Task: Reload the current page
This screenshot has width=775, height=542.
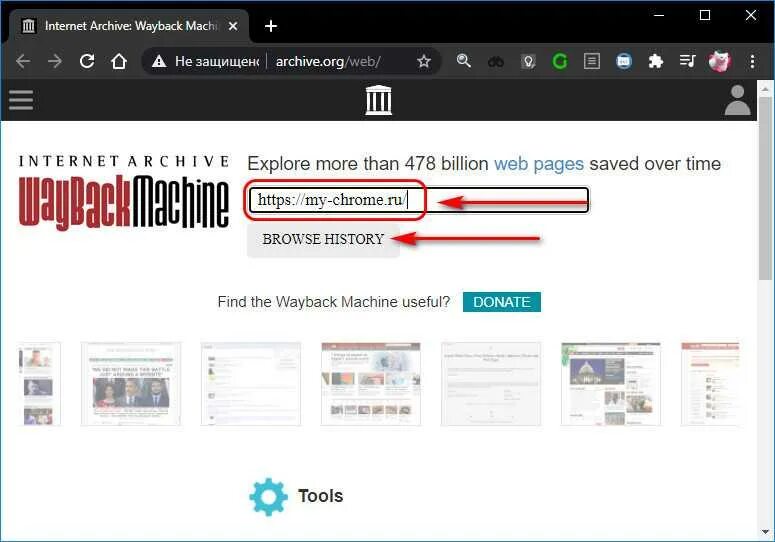Action: [x=87, y=61]
